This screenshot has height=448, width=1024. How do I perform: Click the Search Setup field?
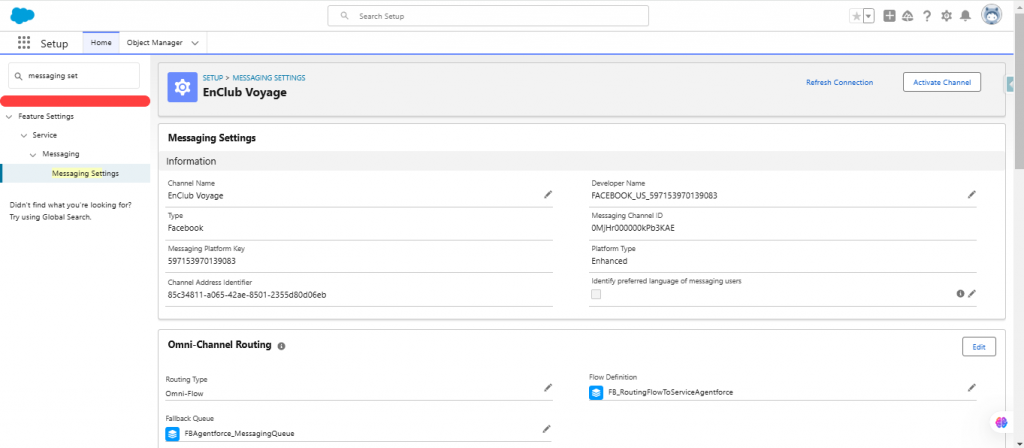coord(488,16)
